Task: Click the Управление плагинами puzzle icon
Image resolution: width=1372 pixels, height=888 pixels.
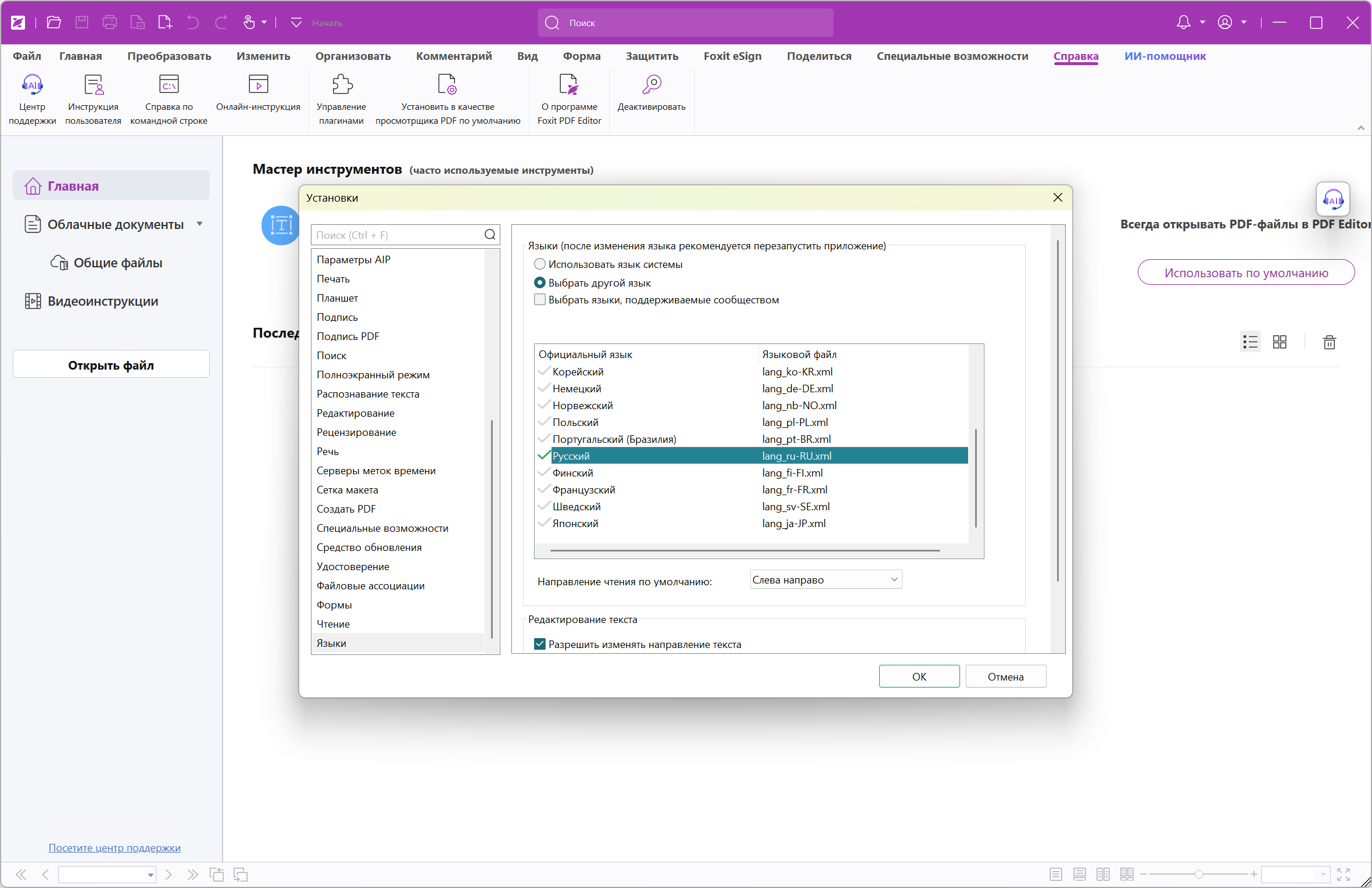Action: 342,85
